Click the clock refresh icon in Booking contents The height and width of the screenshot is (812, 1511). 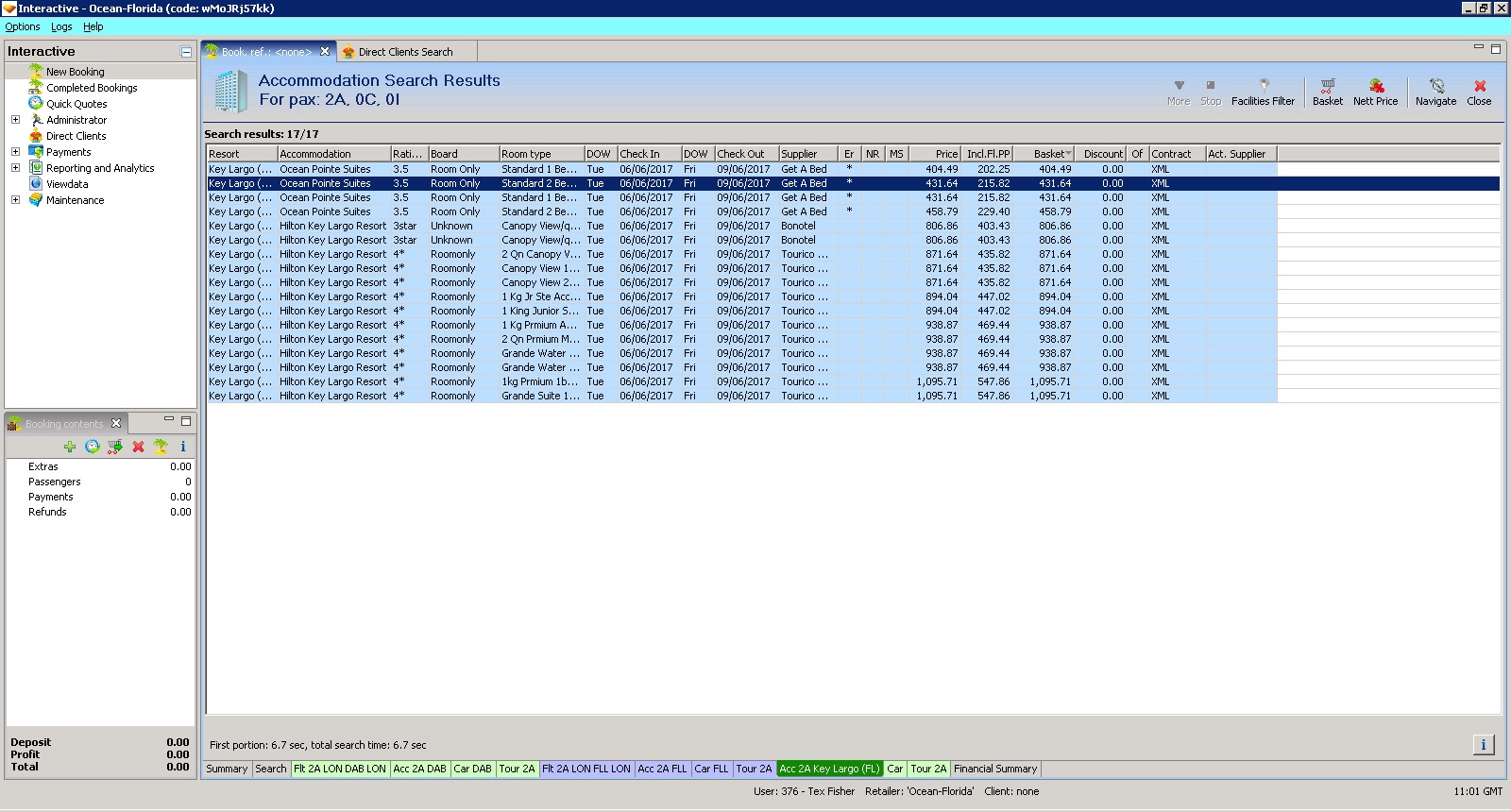[x=93, y=447]
